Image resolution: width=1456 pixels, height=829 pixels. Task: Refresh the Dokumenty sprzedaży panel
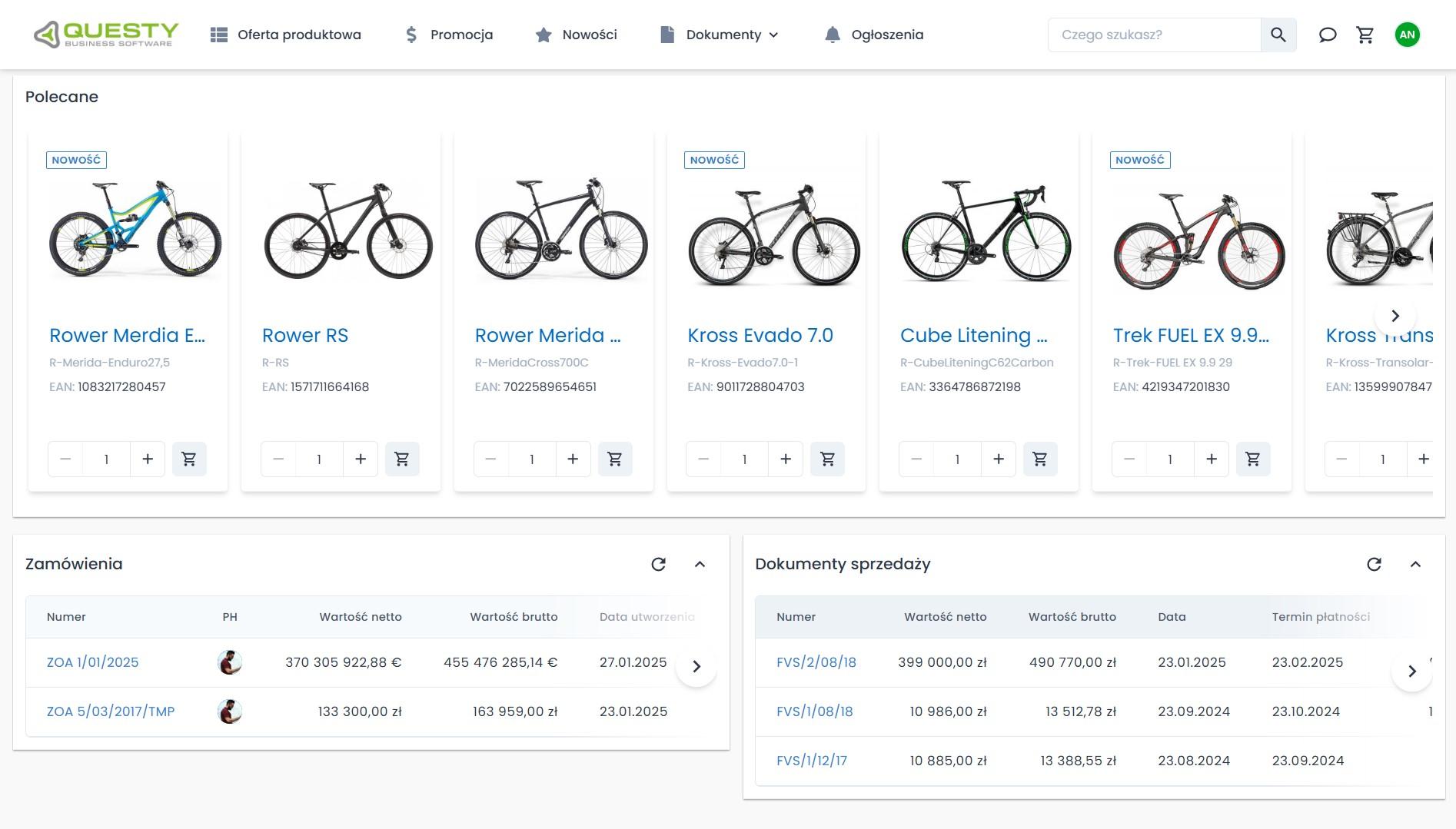(x=1375, y=565)
